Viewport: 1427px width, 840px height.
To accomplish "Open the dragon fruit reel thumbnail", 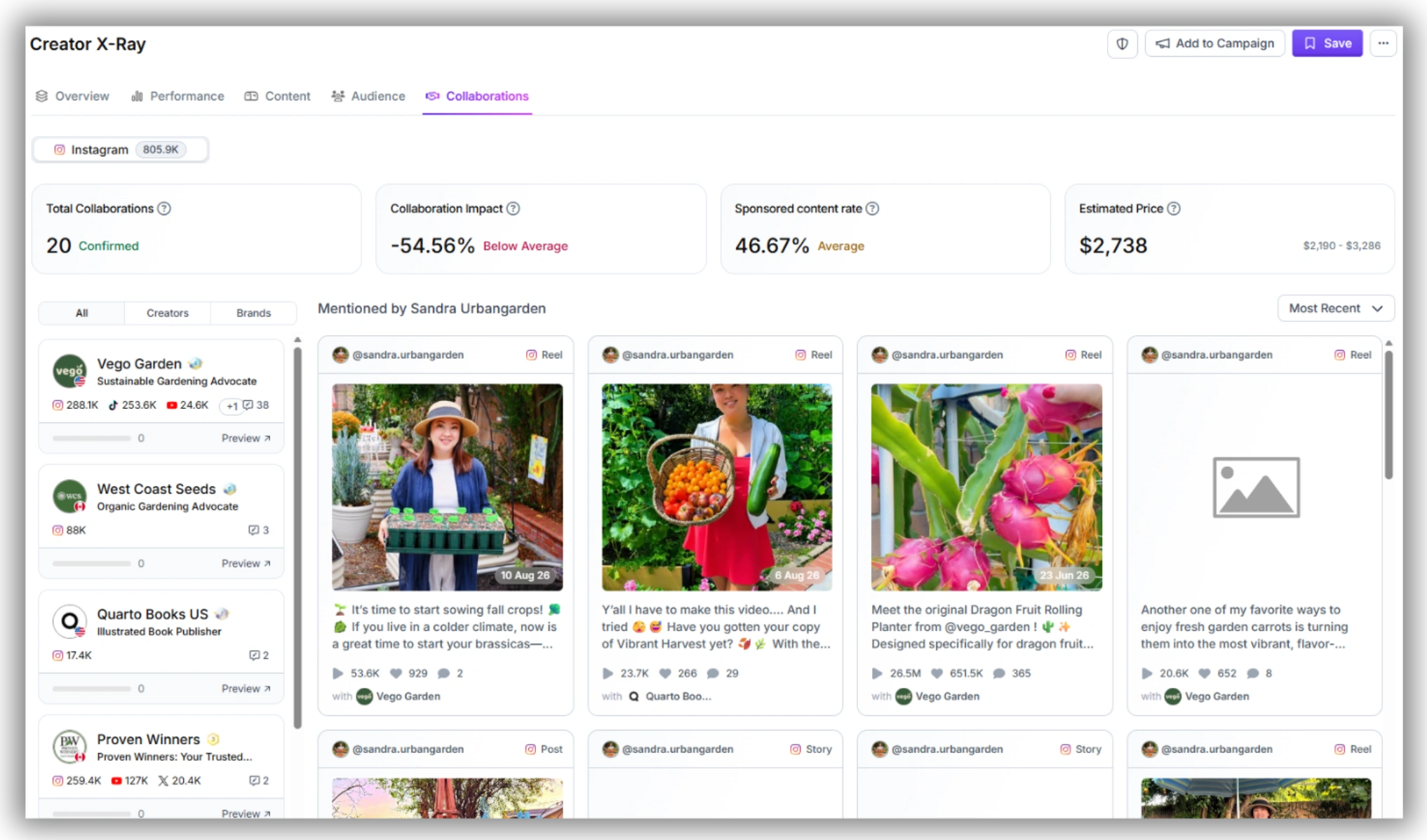I will [986, 487].
